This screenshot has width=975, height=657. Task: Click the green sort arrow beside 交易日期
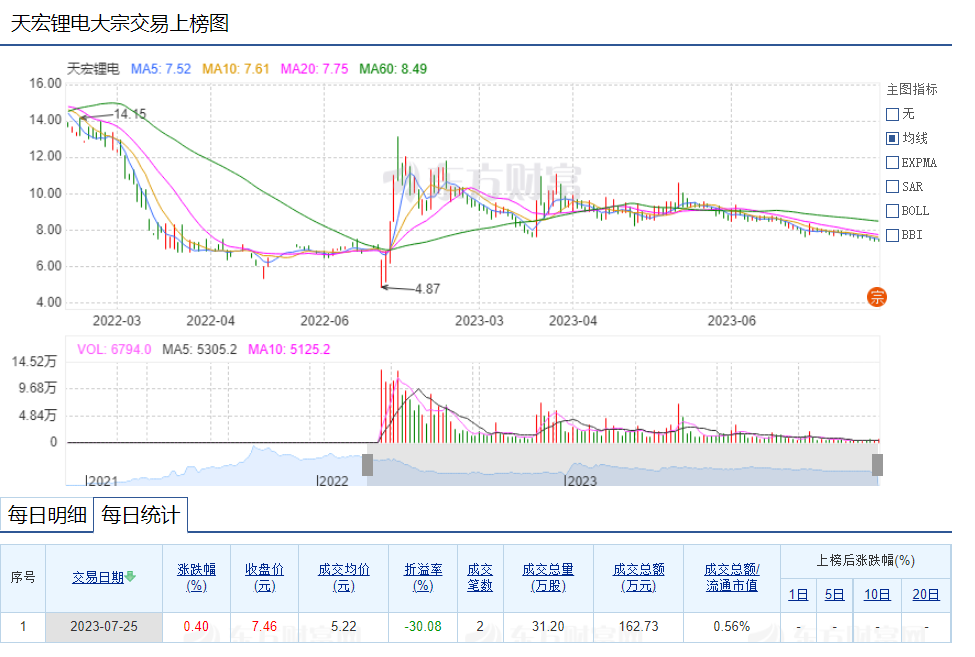pos(131,577)
